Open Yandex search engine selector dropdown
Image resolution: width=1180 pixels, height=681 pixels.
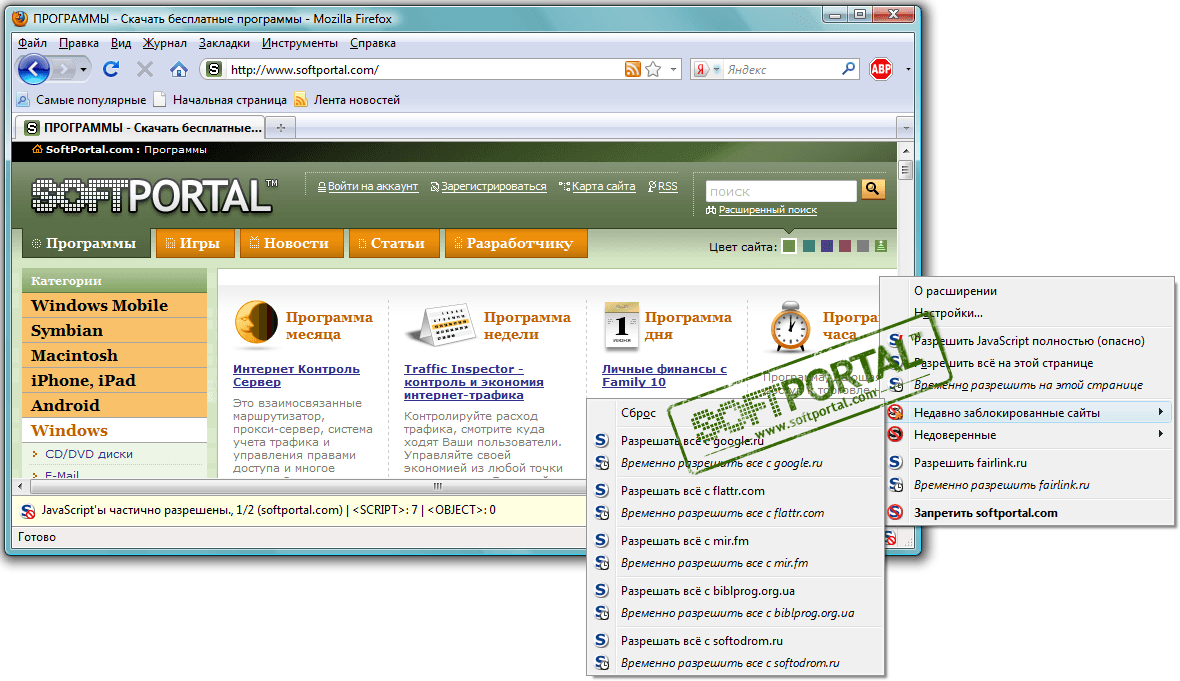[x=716, y=69]
